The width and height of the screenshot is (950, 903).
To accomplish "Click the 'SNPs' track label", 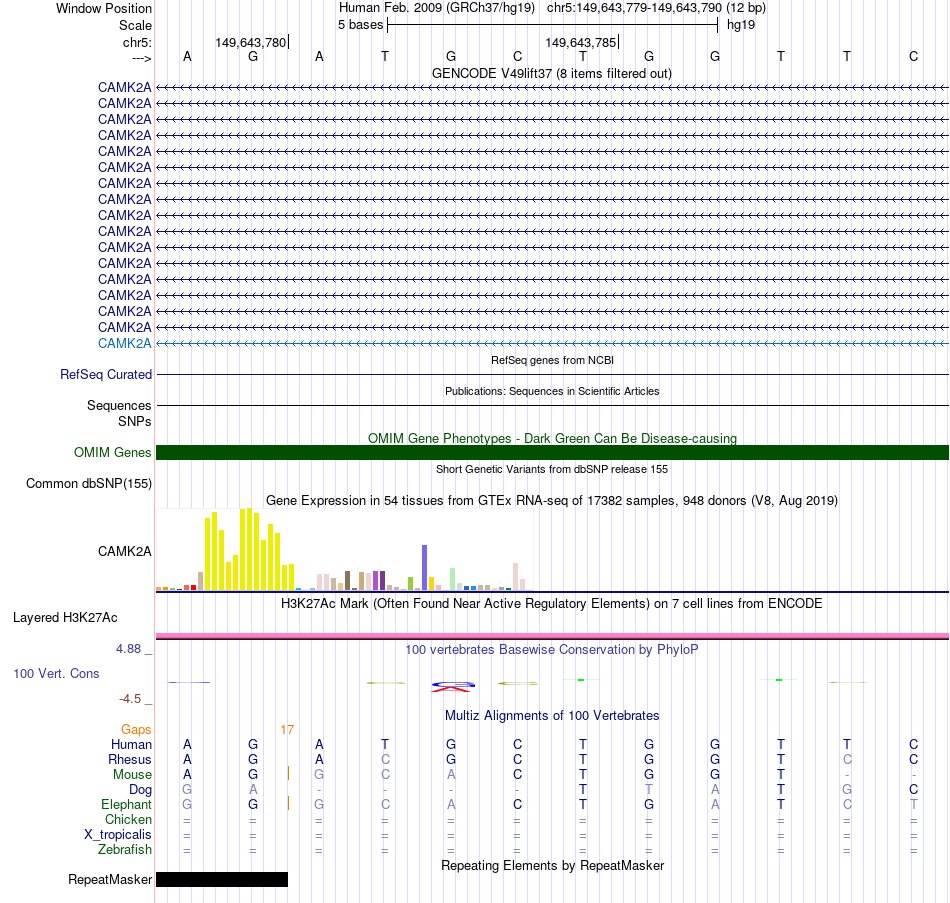I will click(x=135, y=421).
